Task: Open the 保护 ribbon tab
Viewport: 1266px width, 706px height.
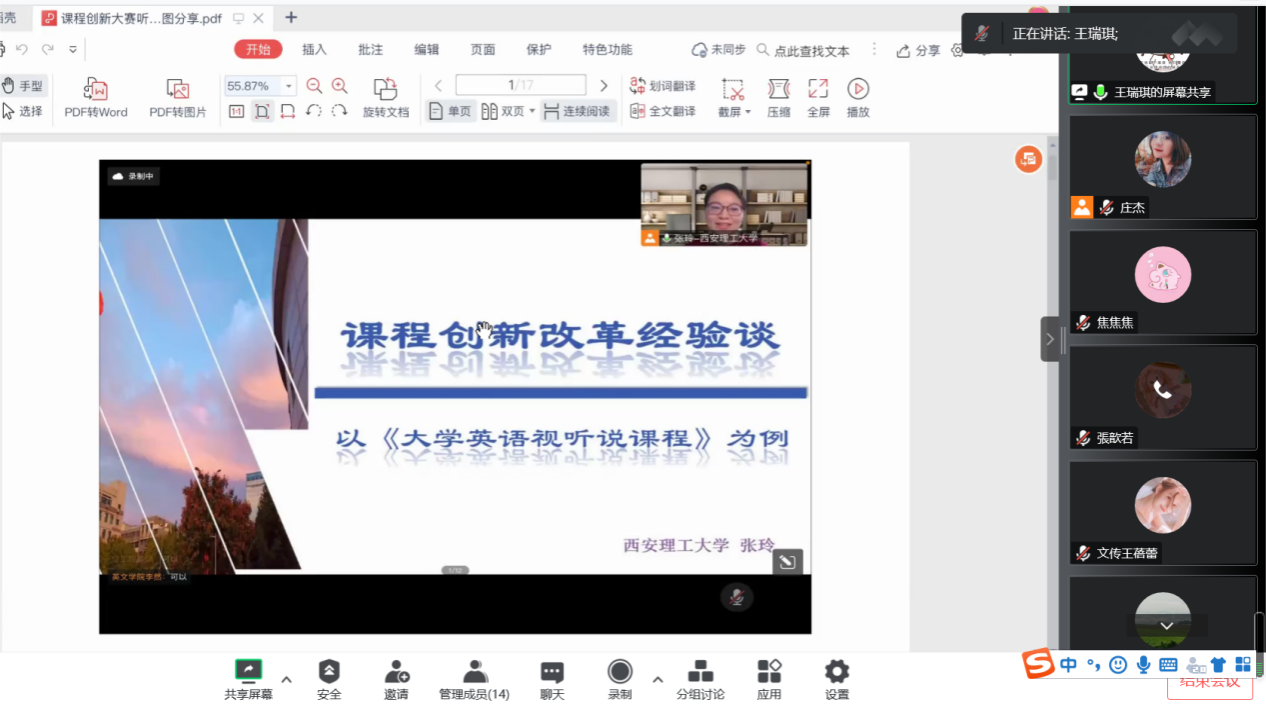Action: (539, 50)
